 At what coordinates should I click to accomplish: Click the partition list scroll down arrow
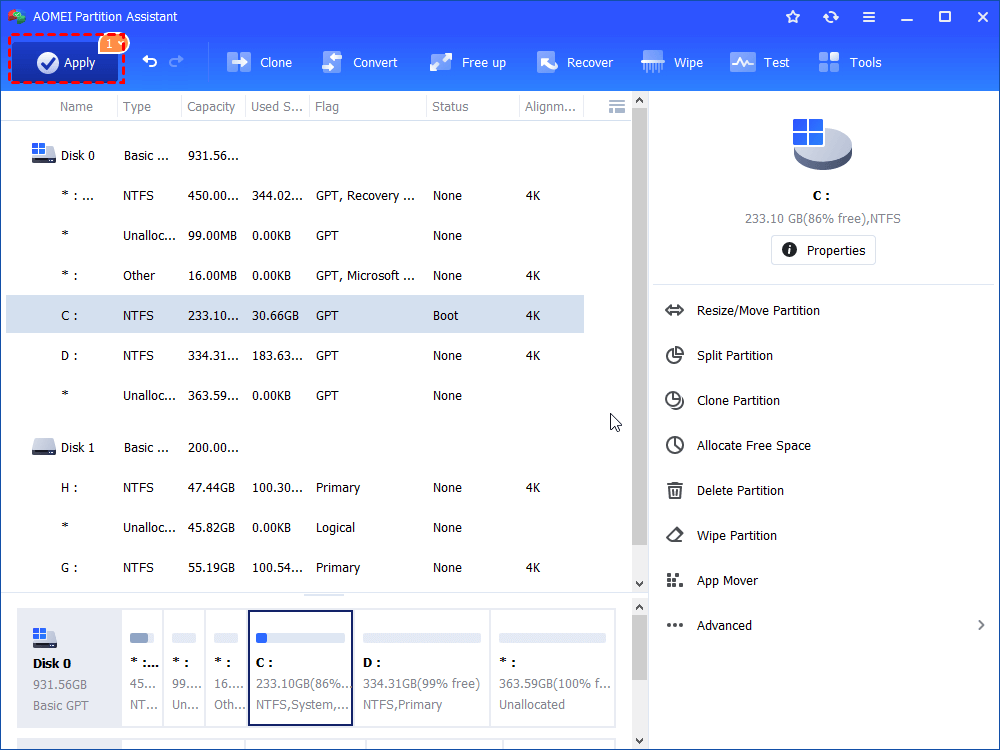(639, 583)
